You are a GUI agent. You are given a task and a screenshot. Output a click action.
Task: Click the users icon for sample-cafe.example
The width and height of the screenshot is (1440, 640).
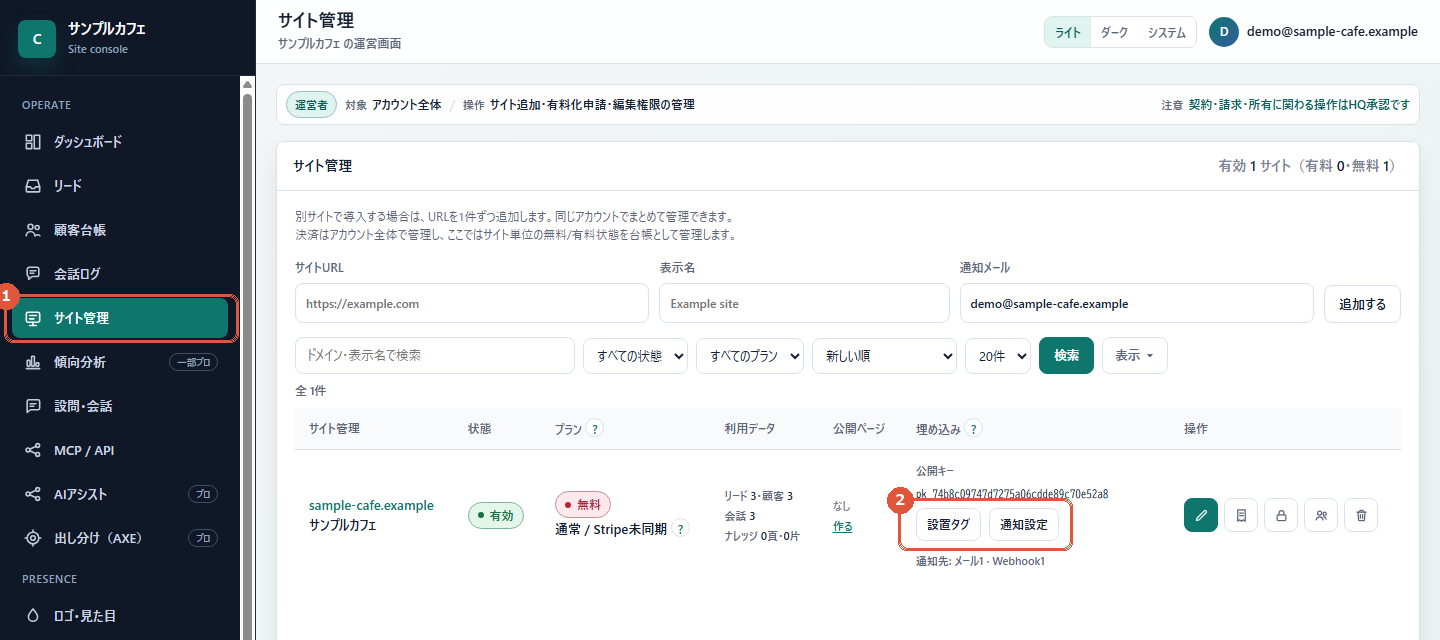(1321, 515)
